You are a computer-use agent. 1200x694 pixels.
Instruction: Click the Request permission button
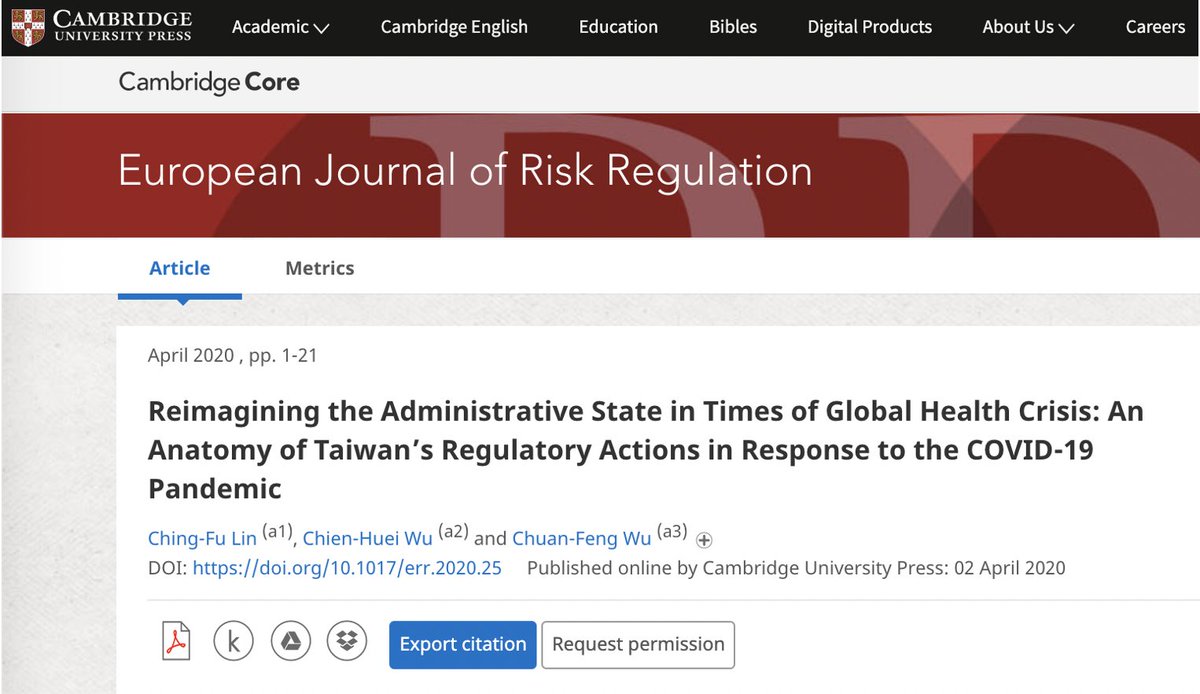click(638, 645)
